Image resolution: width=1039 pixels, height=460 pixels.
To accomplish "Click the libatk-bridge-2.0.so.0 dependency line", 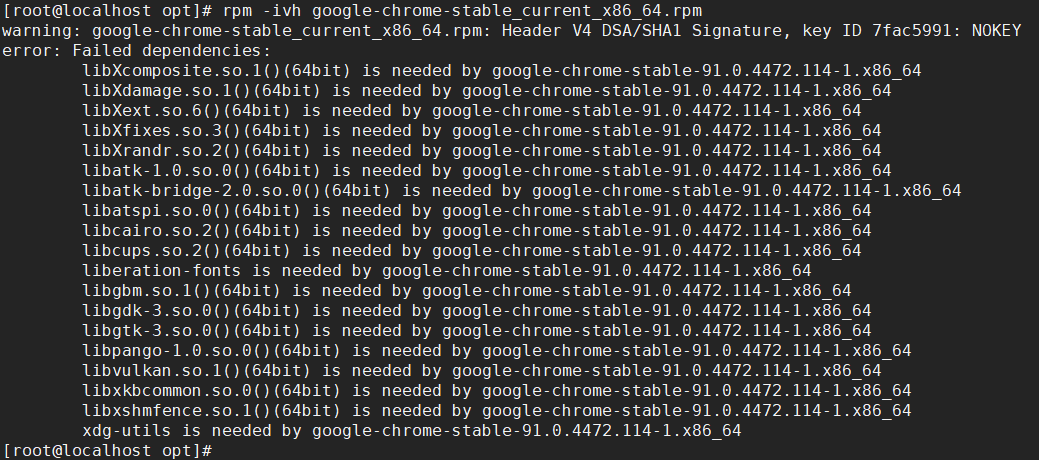I will click(x=521, y=191).
